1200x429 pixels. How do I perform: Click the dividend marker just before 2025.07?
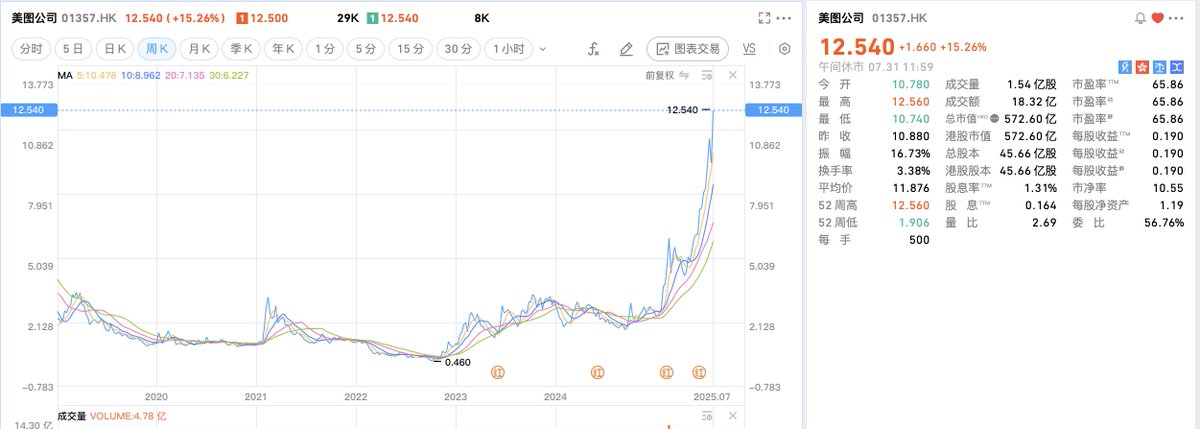pos(699,373)
